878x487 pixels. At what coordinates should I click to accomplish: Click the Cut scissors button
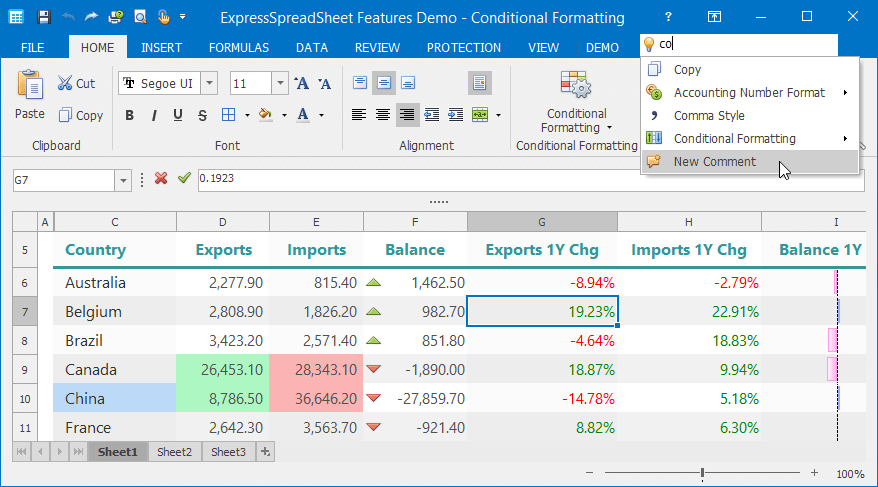76,83
